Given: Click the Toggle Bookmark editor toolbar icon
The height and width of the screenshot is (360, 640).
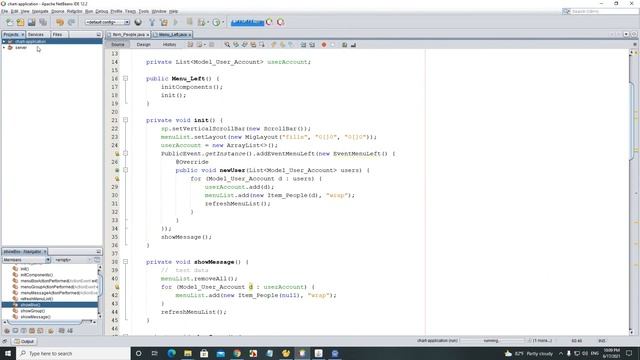Looking at the screenshot, I should [291, 44].
